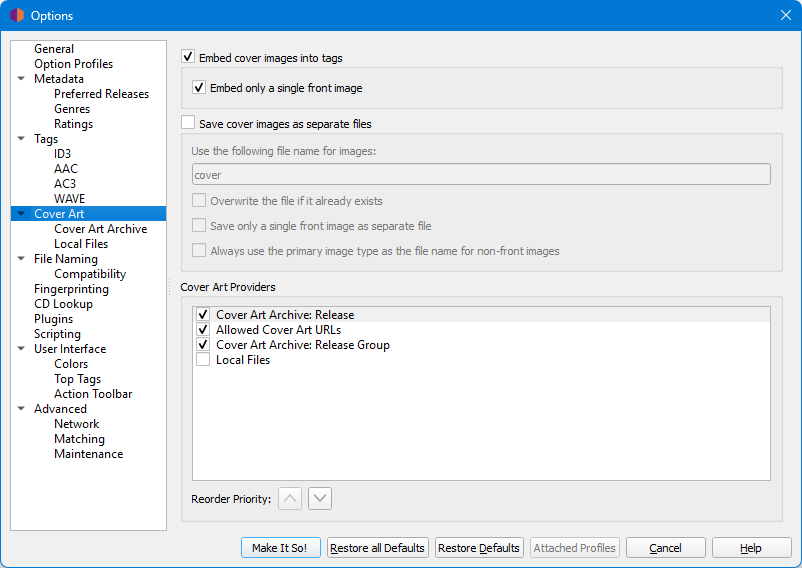The width and height of the screenshot is (802, 568).
Task: Open the AC3 tag settings
Action: 65,184
